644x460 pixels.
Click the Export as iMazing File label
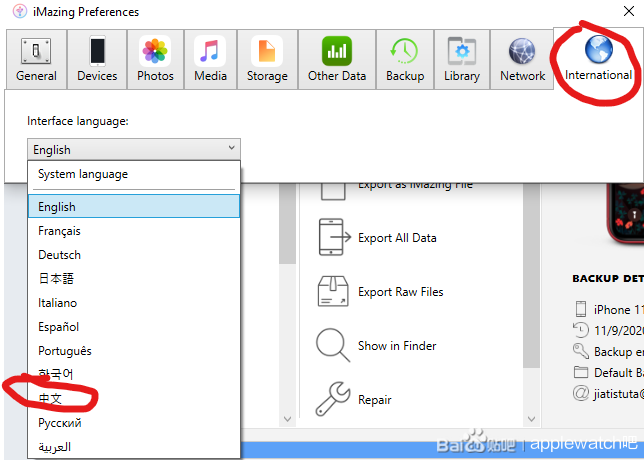[x=415, y=186]
